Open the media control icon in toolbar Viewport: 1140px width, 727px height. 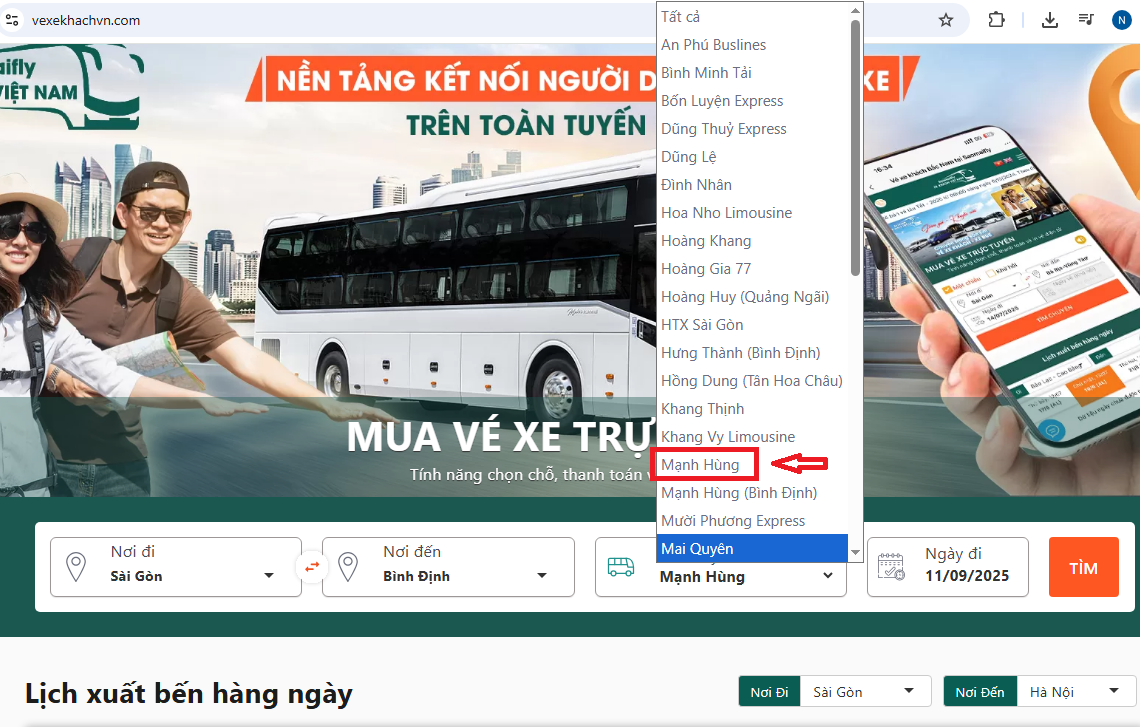click(1085, 20)
